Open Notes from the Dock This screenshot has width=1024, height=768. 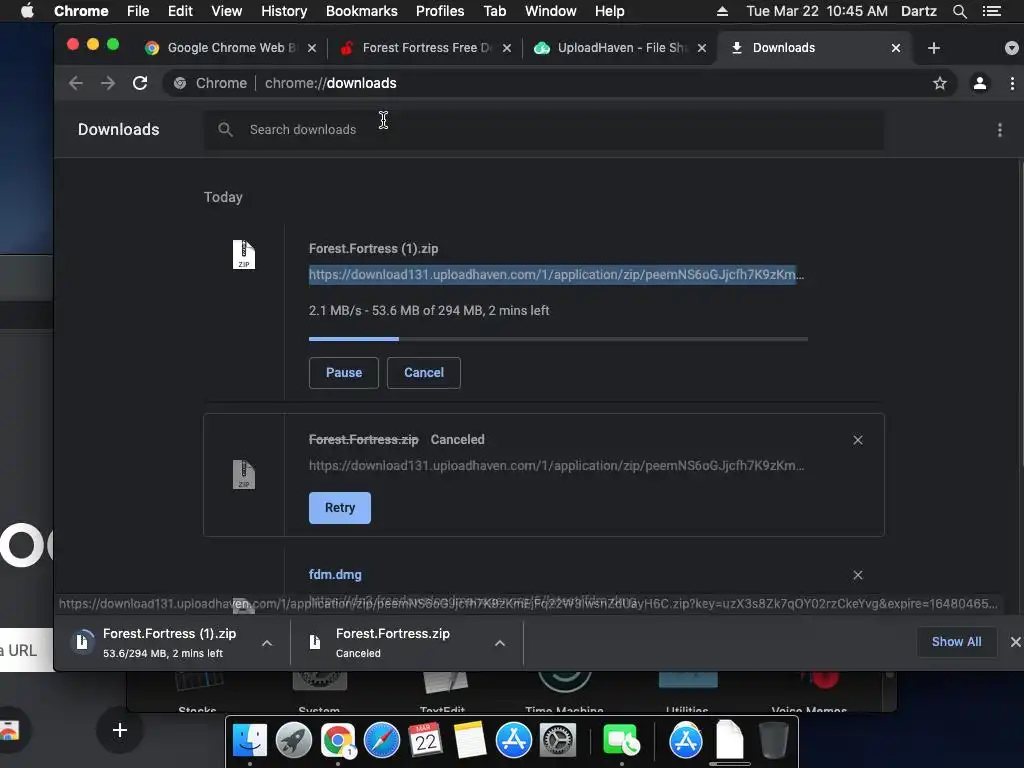(470, 741)
